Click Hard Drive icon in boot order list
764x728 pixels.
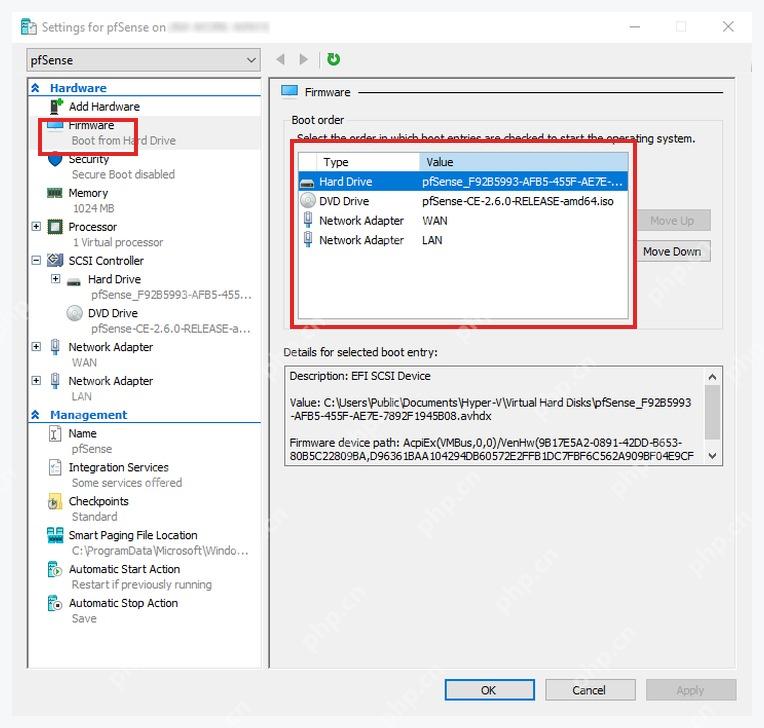307,183
